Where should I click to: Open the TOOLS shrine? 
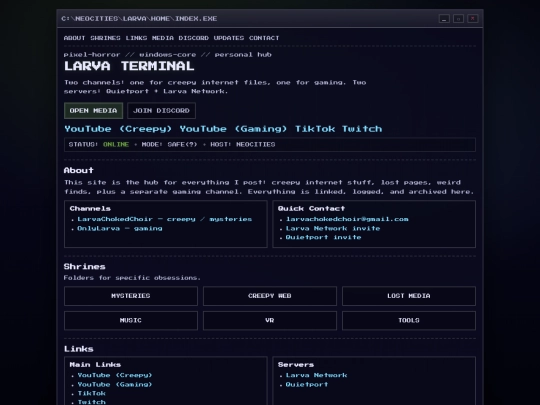(409, 321)
